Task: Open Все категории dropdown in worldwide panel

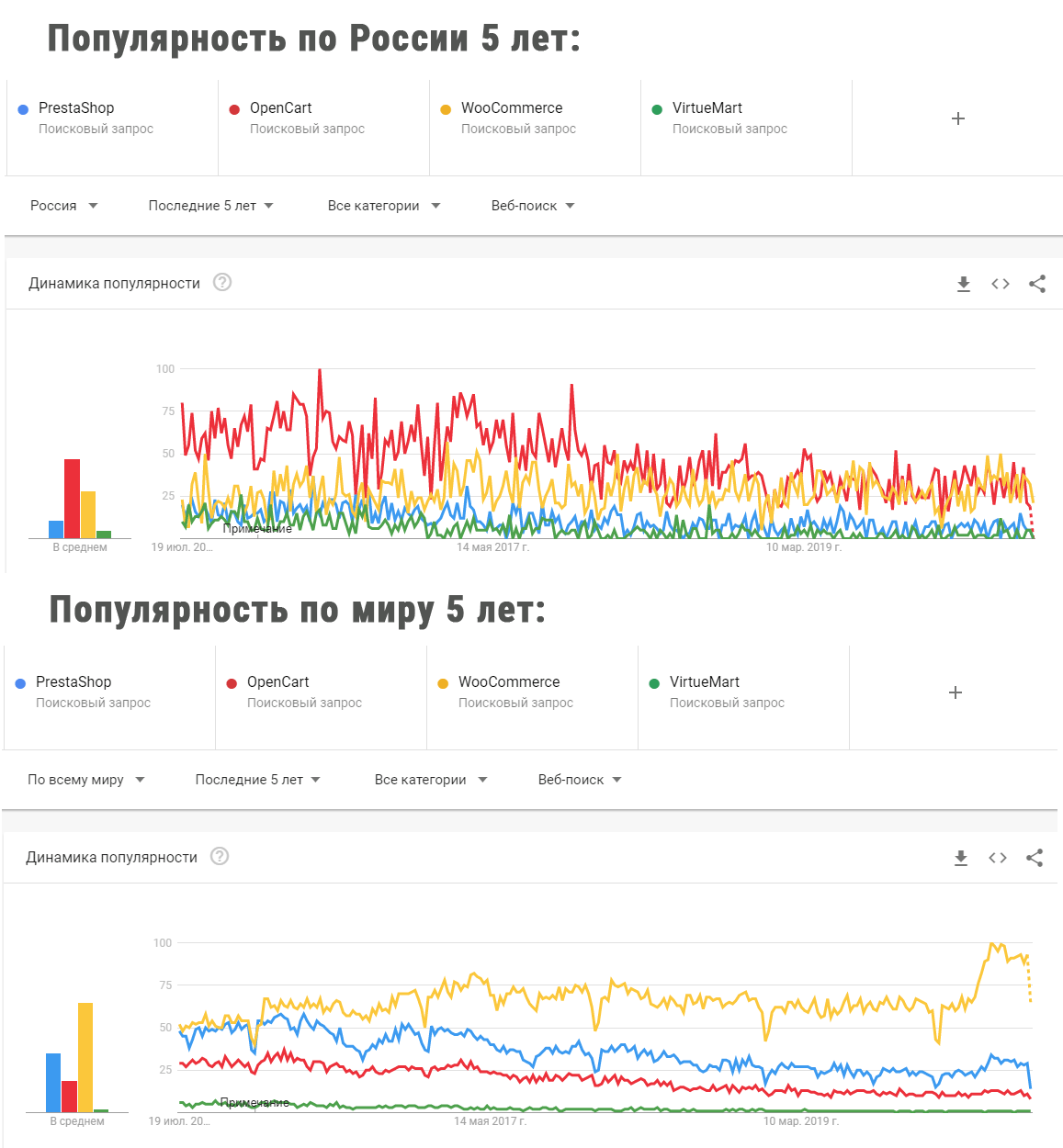Action: click(430, 780)
